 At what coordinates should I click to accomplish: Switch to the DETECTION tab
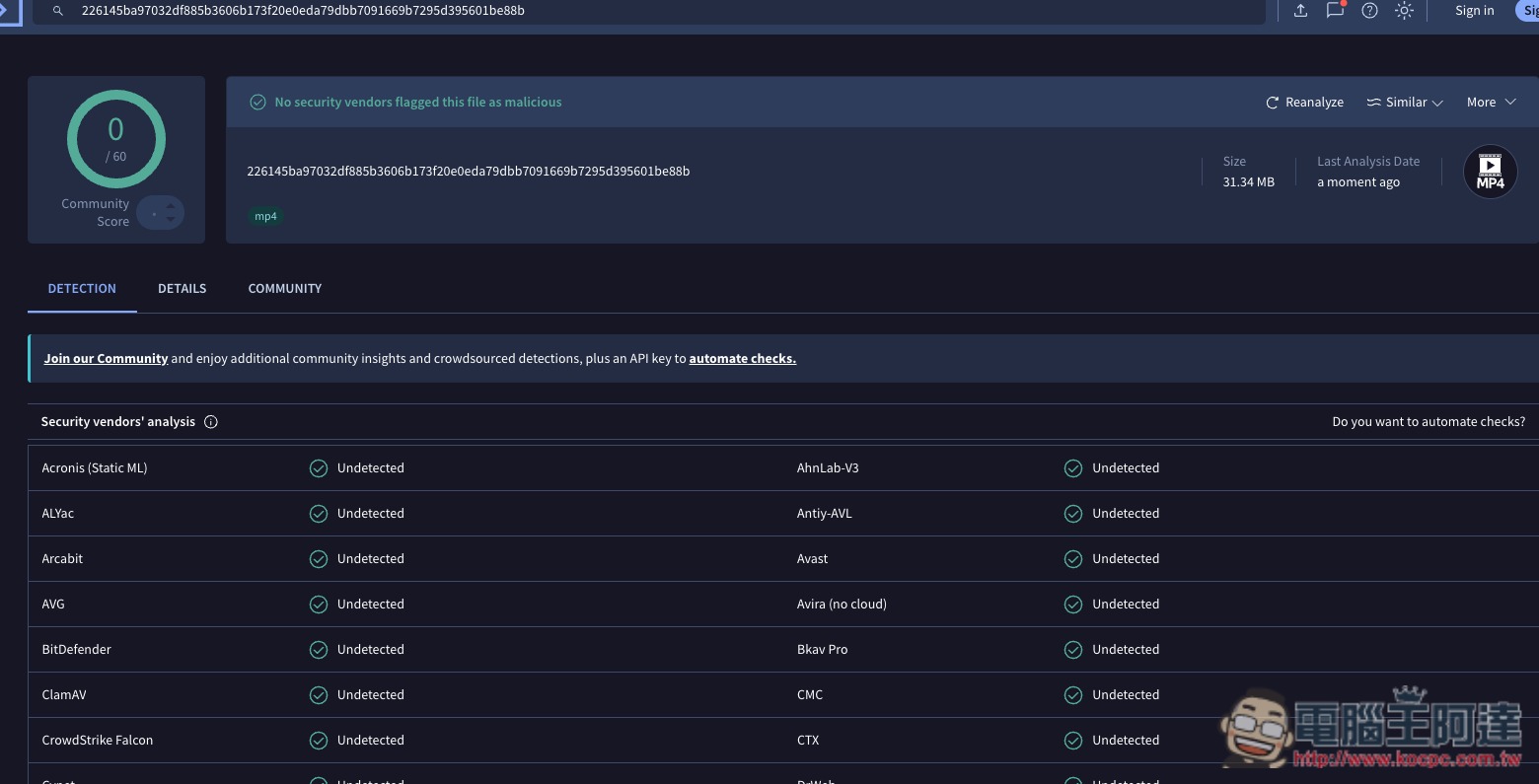point(82,289)
